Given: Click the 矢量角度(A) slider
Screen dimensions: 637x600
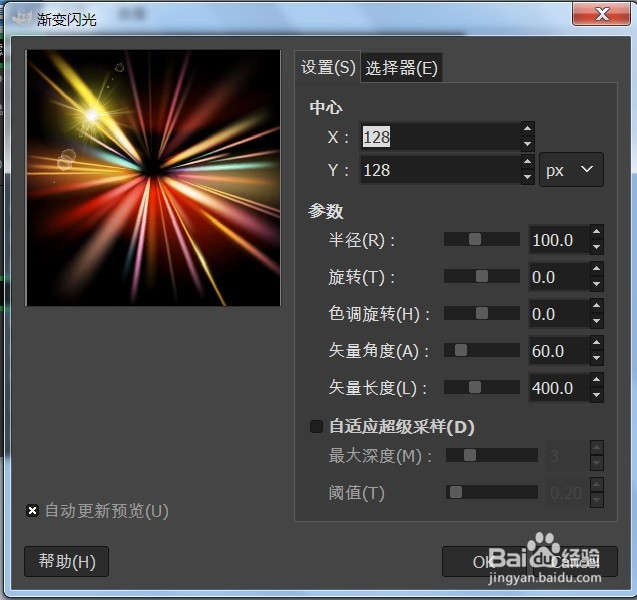Looking at the screenshot, I should (482, 350).
